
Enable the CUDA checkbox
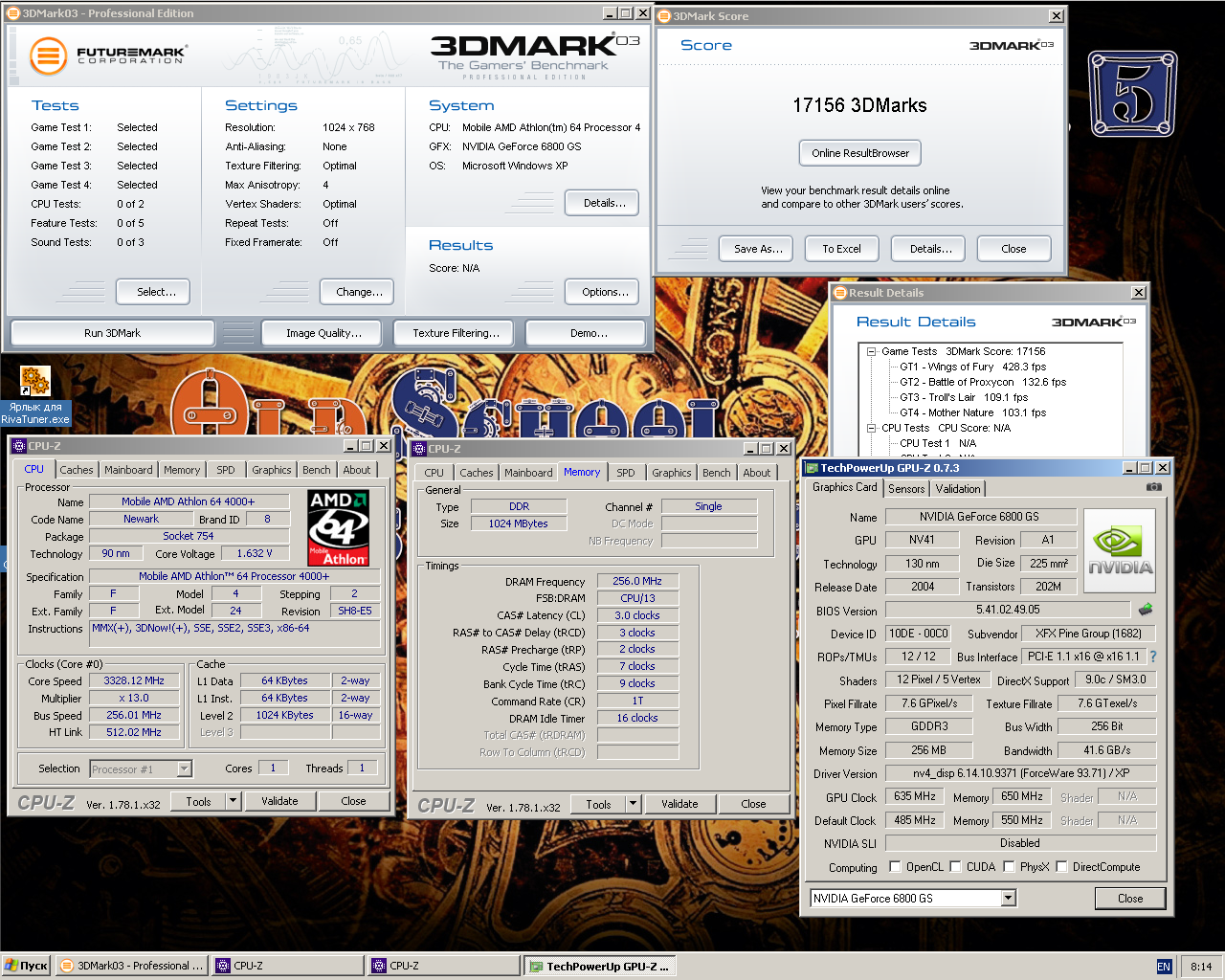coord(955,867)
